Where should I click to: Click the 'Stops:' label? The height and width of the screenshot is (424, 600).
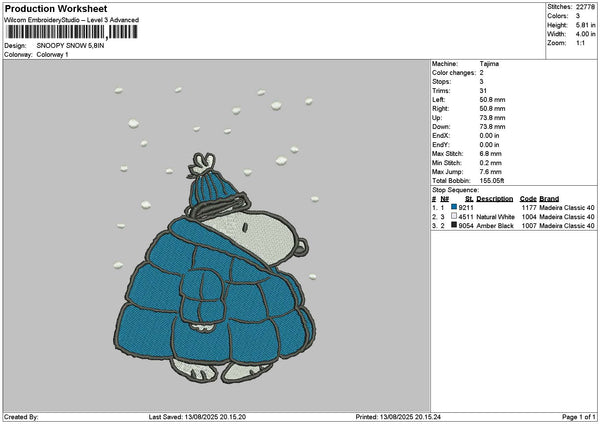point(442,82)
